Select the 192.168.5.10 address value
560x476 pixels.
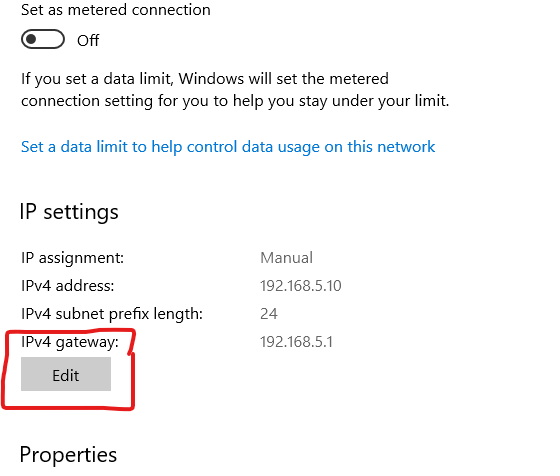click(301, 286)
